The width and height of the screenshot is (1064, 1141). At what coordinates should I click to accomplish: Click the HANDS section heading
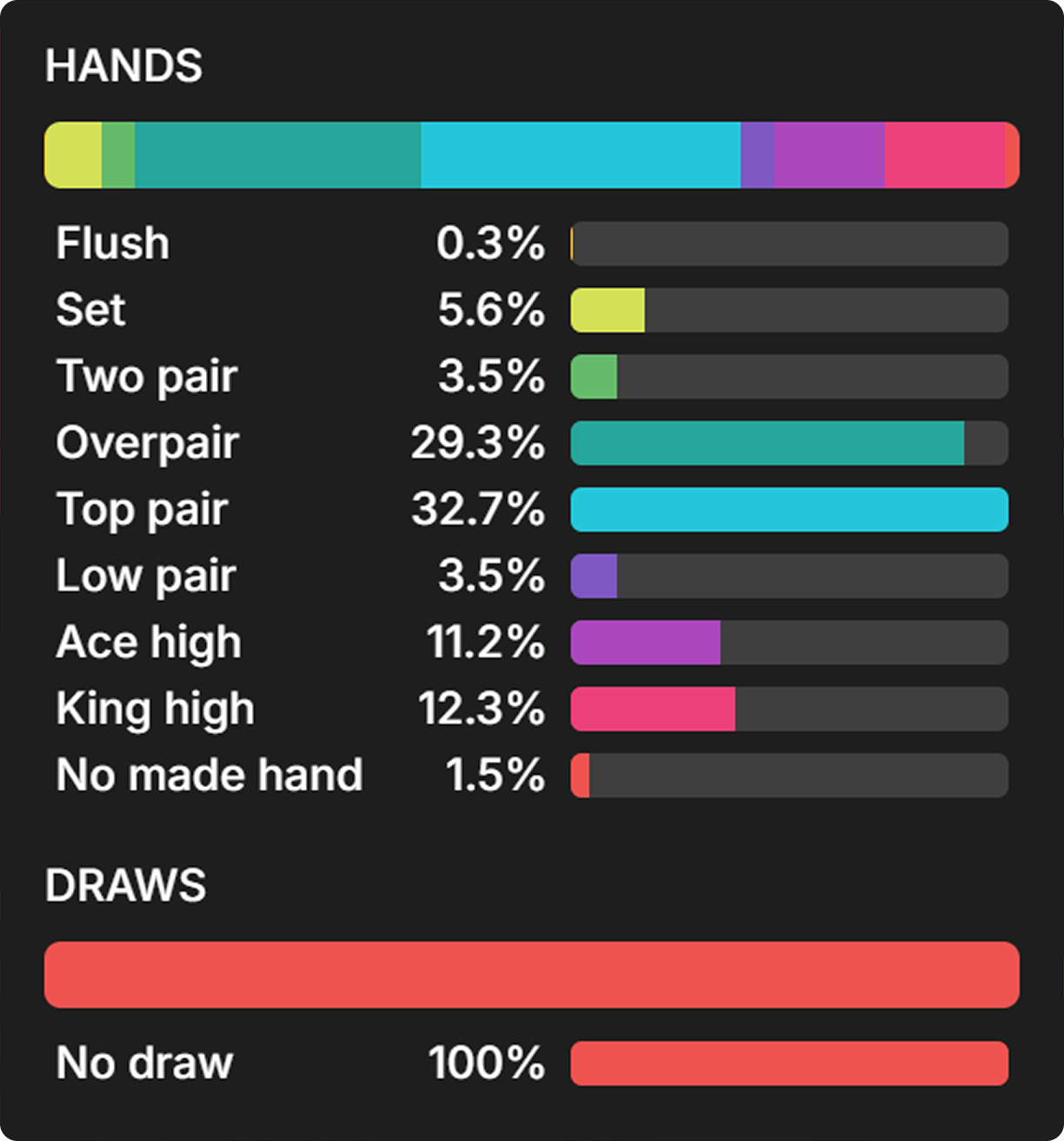(x=123, y=66)
